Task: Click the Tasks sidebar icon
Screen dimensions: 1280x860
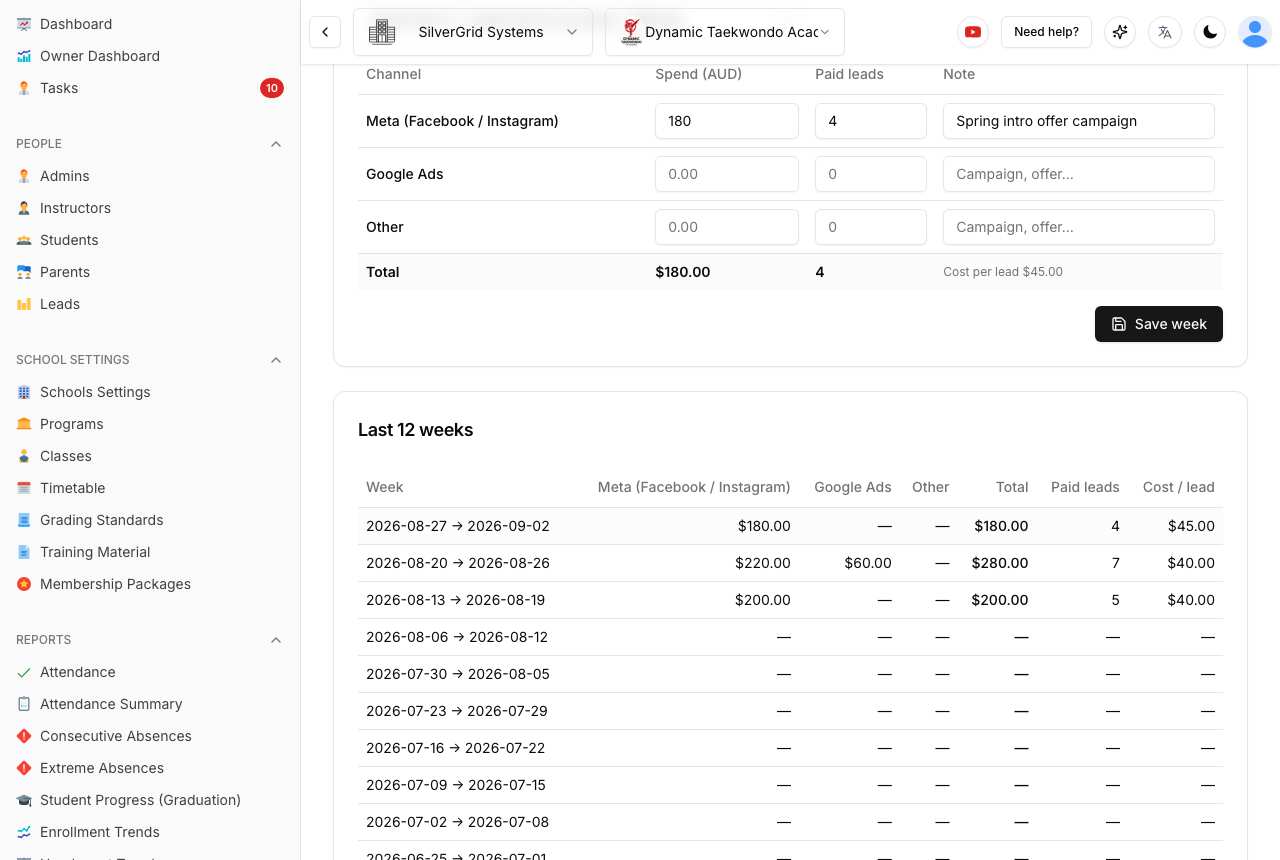Action: (24, 88)
